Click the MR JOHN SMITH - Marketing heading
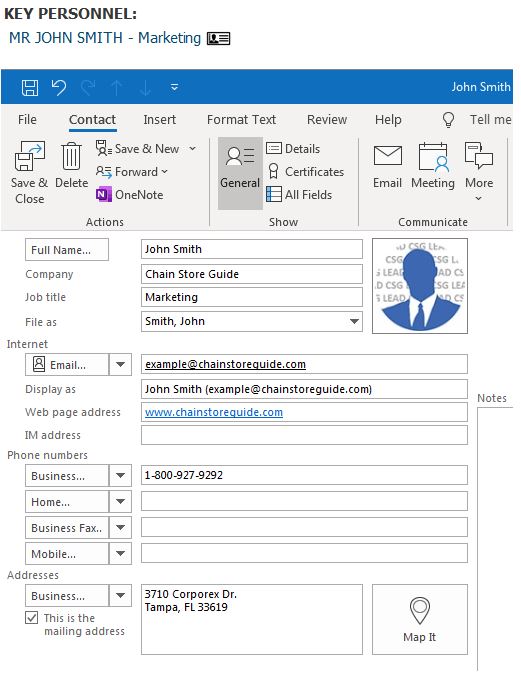The width and height of the screenshot is (521, 693). tap(105, 38)
